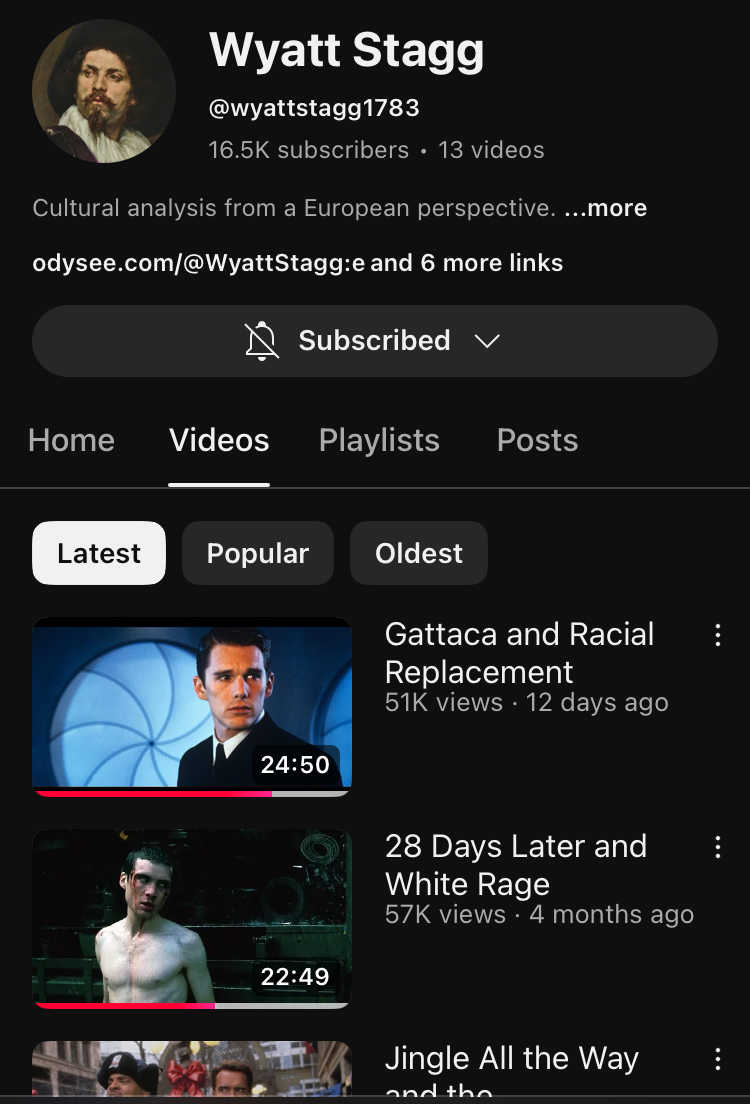This screenshot has height=1104, width=750.
Task: Tap the crossed-out notification bell icon
Action: pyautogui.click(x=261, y=341)
